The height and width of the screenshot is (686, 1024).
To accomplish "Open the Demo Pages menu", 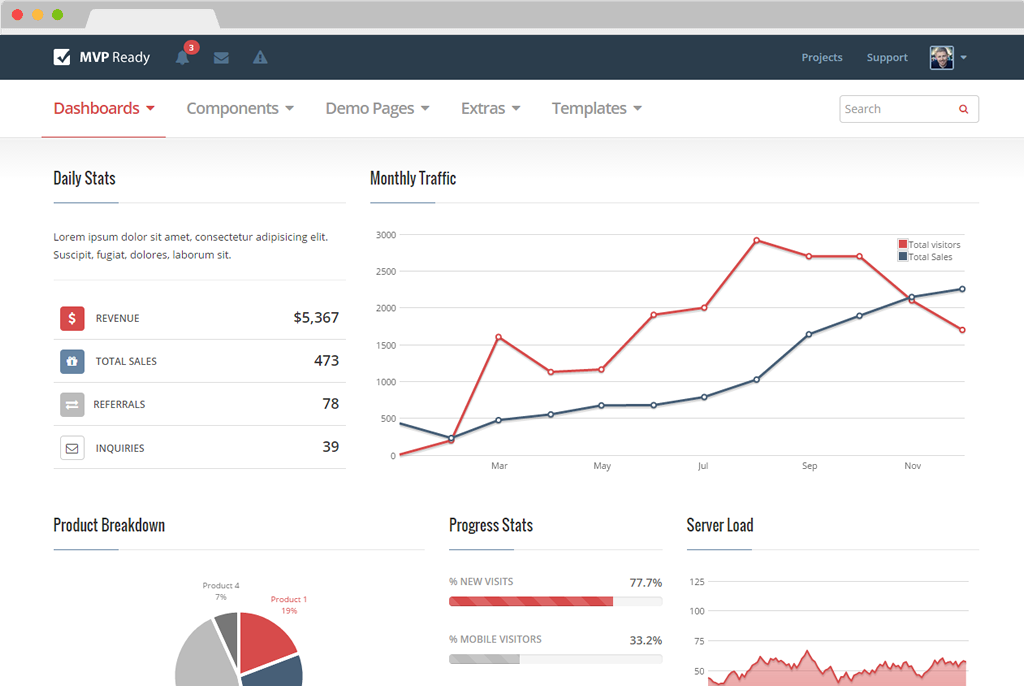I will point(377,108).
